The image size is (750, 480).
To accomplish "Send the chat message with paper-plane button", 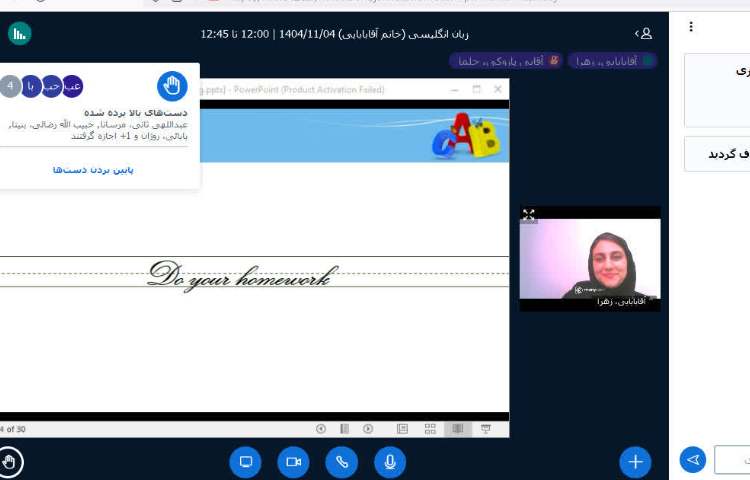I will click(x=693, y=460).
